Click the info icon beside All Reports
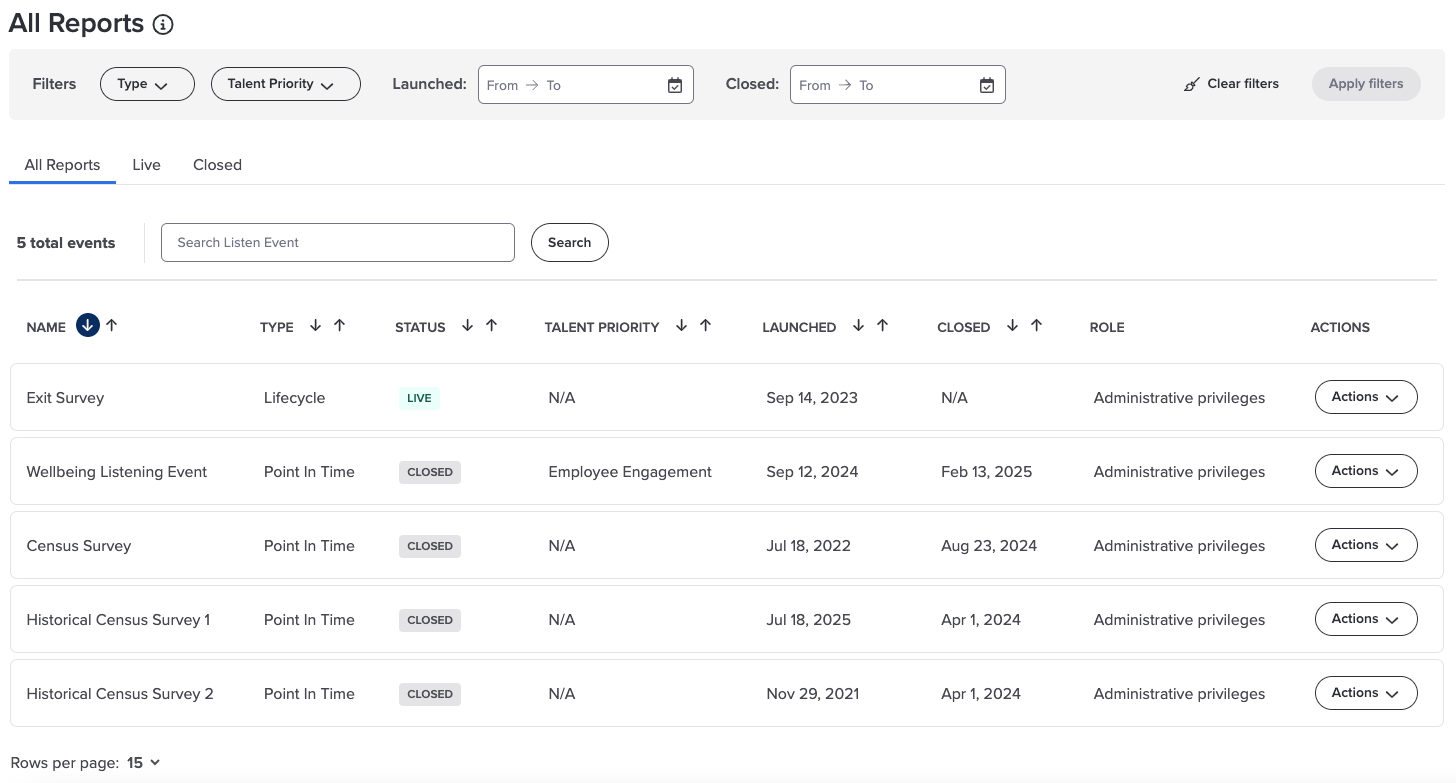 (x=163, y=25)
